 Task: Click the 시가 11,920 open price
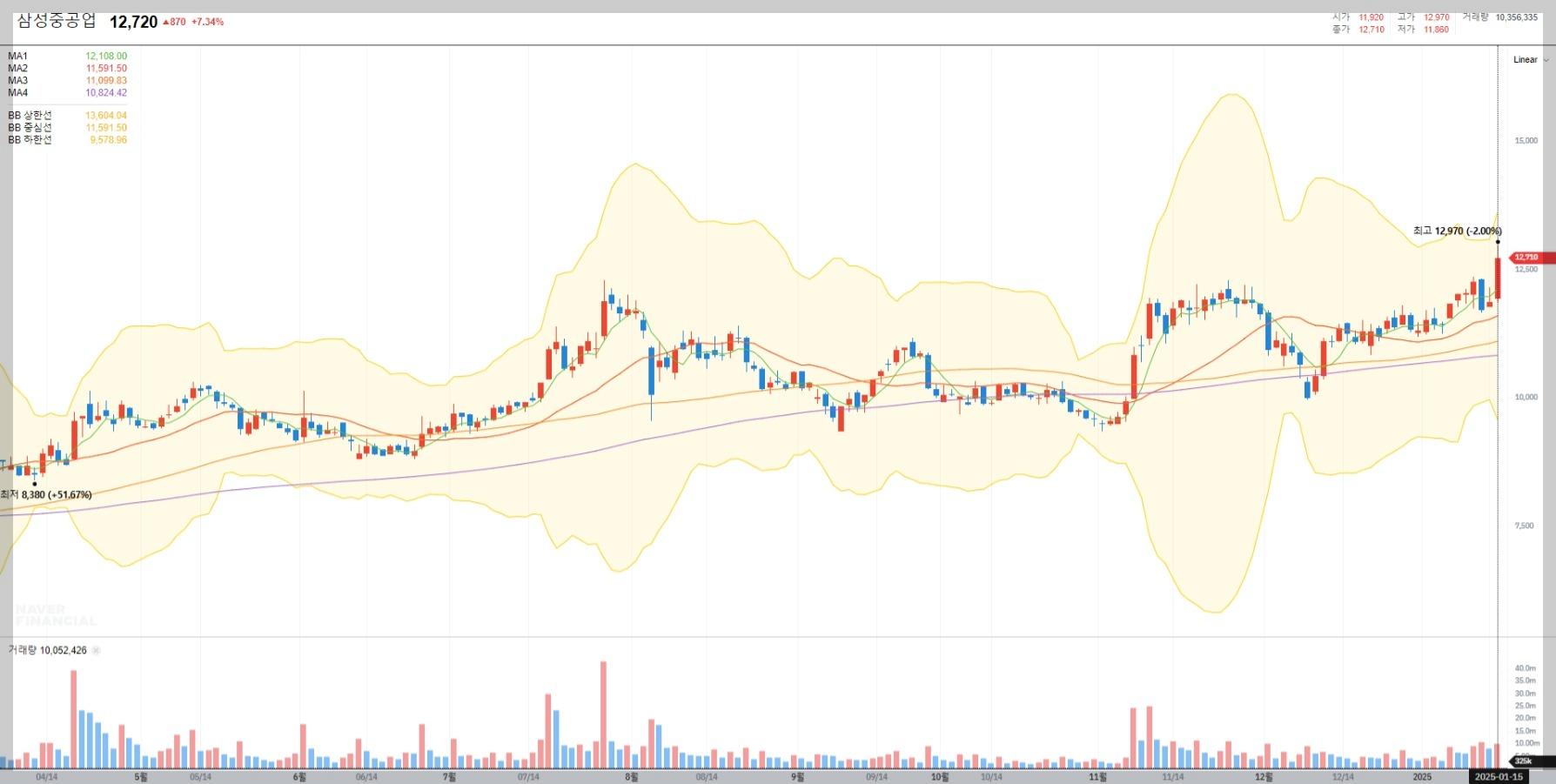pyautogui.click(x=1358, y=17)
